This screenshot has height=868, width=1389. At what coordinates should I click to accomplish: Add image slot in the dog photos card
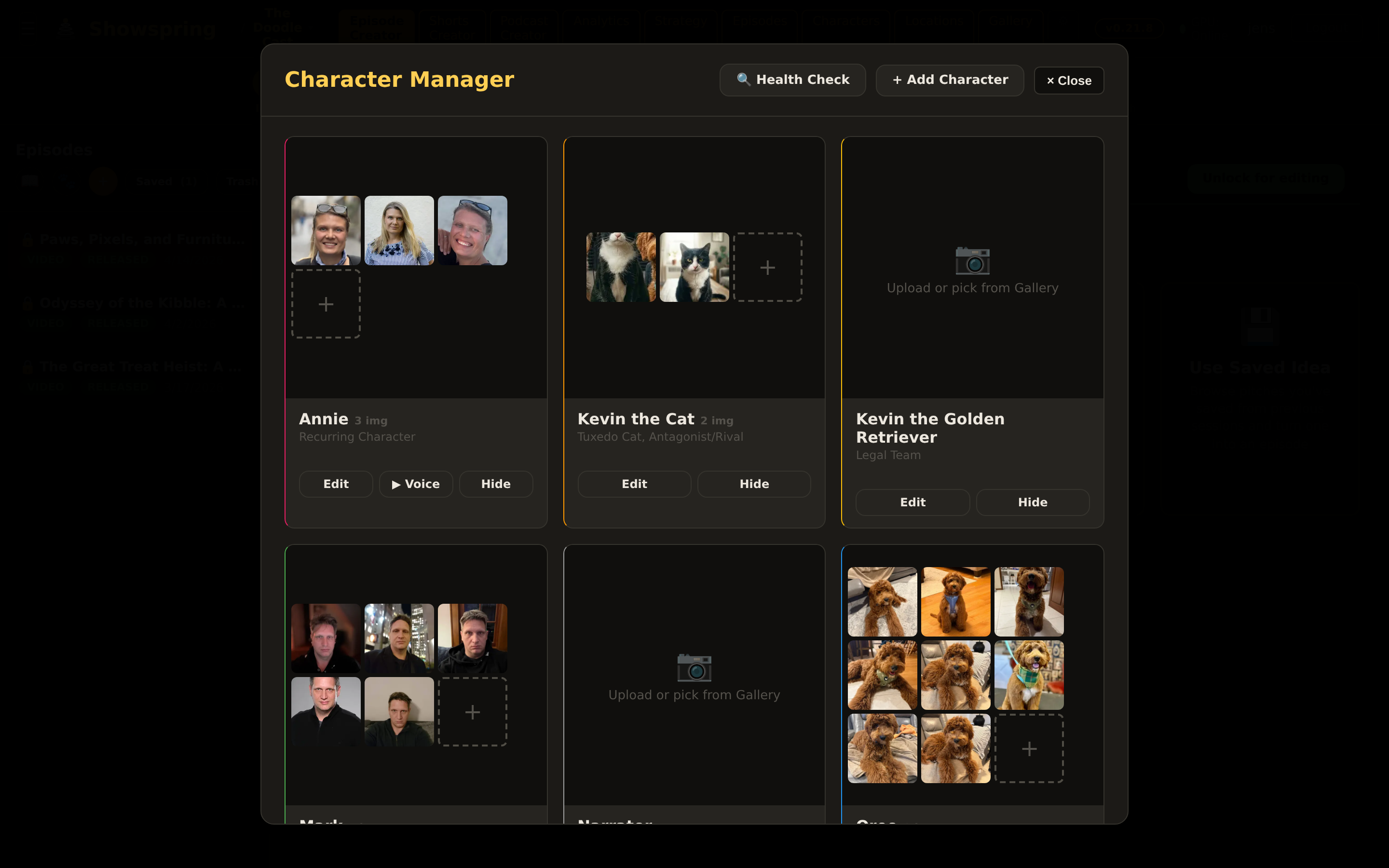[x=1029, y=748]
